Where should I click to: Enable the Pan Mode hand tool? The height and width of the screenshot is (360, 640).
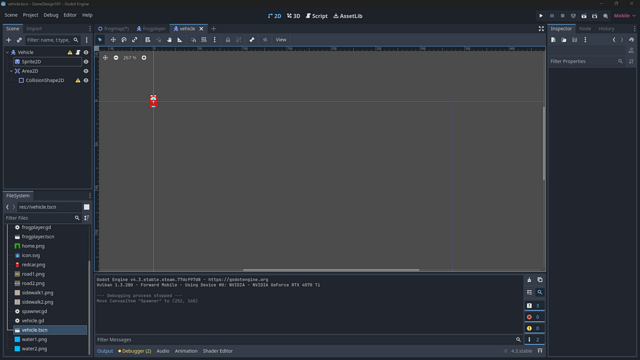(169, 40)
